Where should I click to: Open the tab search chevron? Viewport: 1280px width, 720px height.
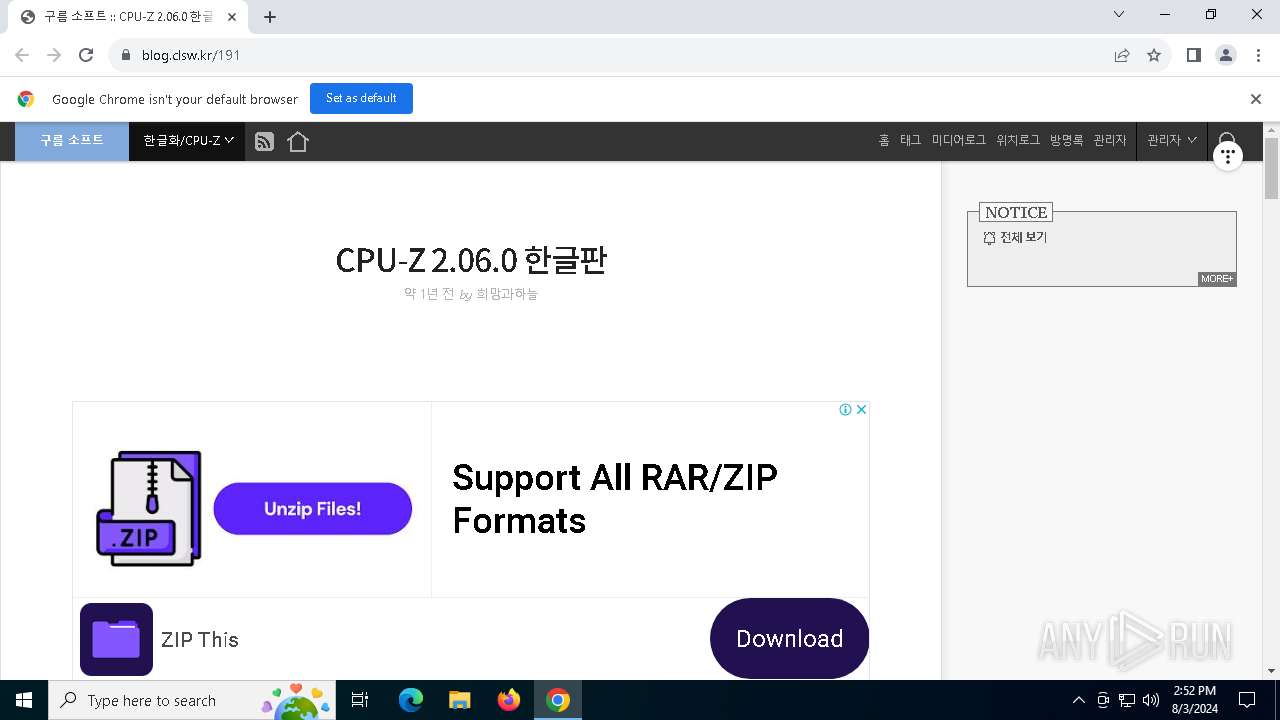click(1119, 15)
